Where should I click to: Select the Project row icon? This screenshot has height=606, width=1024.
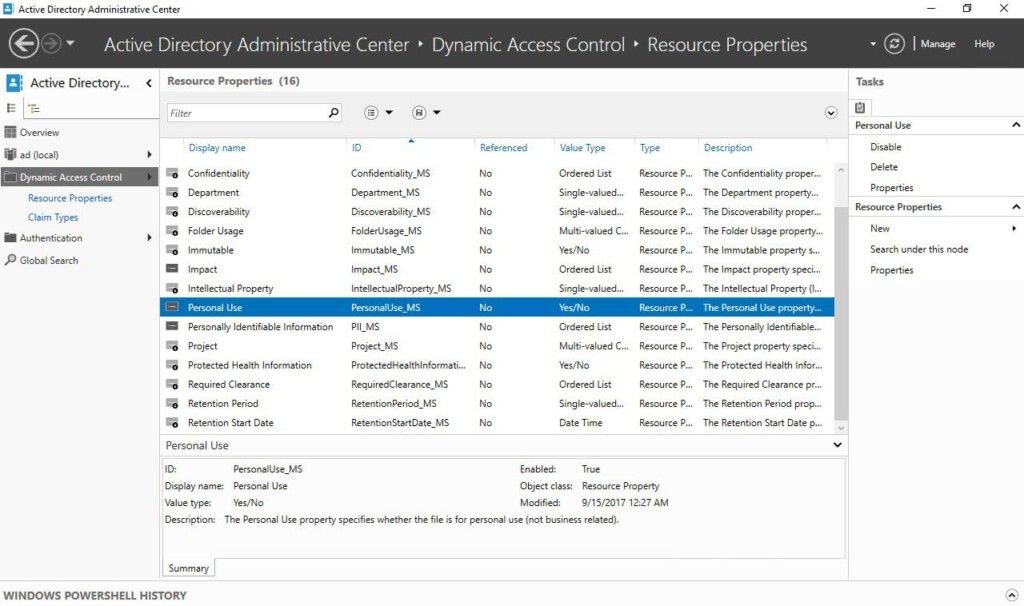pyautogui.click(x=172, y=346)
